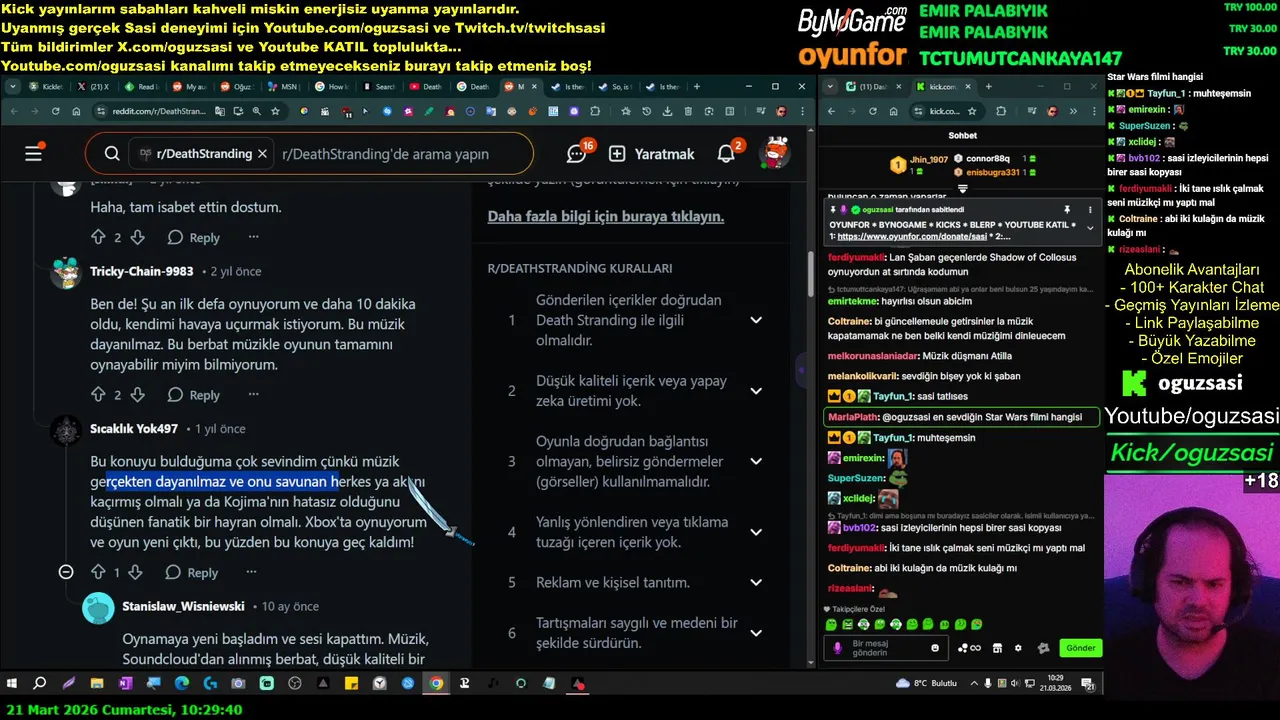1280x720 pixels.
Task: Open the Reddit hamburger menu
Action: (x=34, y=154)
